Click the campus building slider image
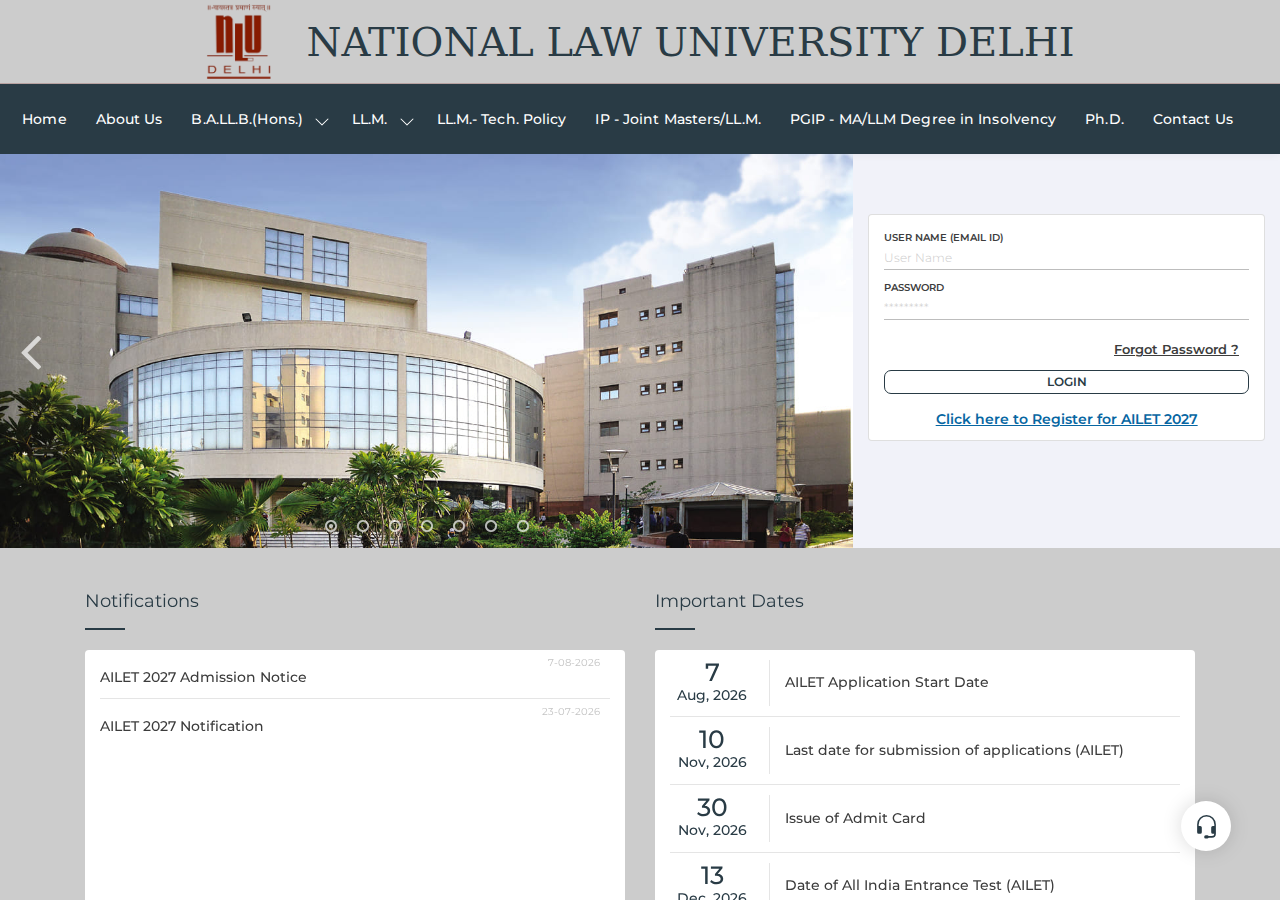Viewport: 1280px width, 900px height. [x=426, y=351]
